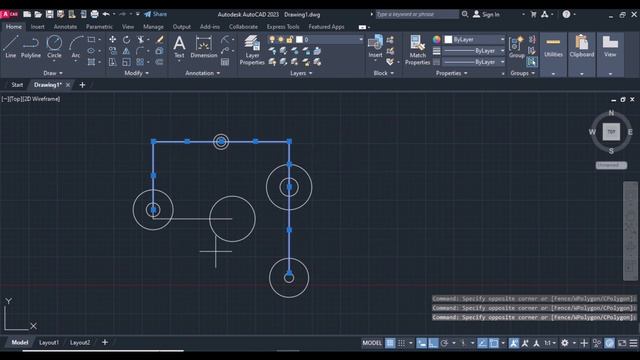
Task: Open the Express Tools ribbon tab
Action: point(283,27)
